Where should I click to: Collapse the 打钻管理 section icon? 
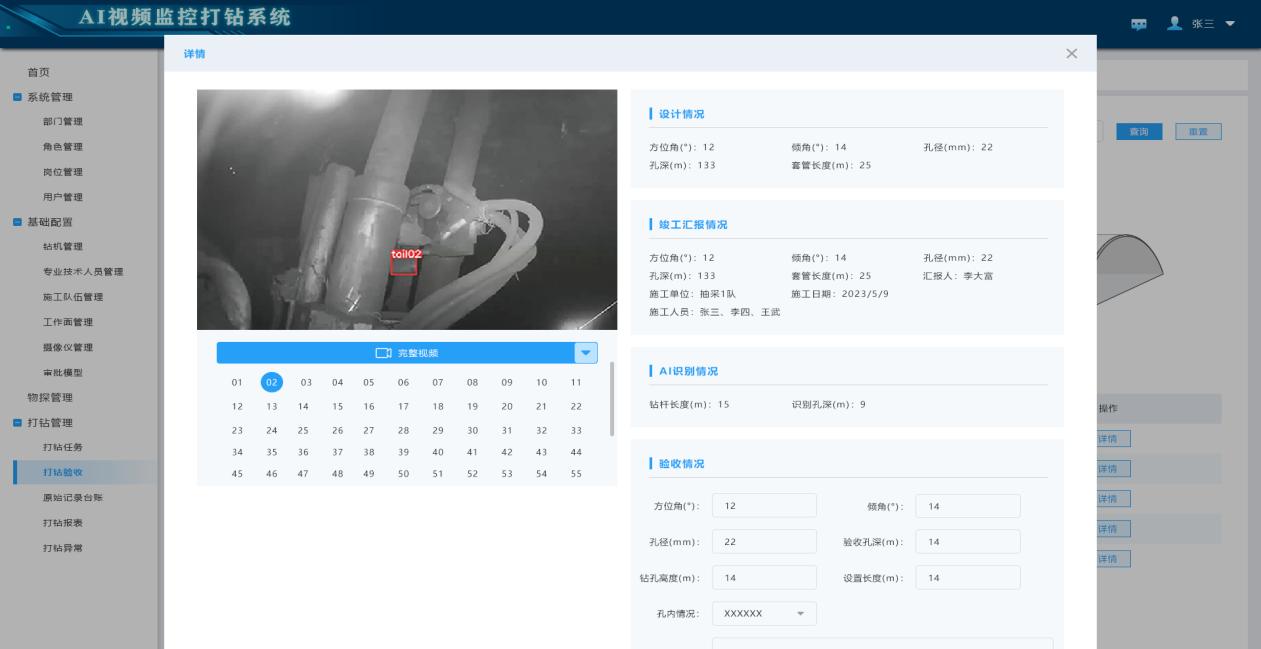point(17,423)
